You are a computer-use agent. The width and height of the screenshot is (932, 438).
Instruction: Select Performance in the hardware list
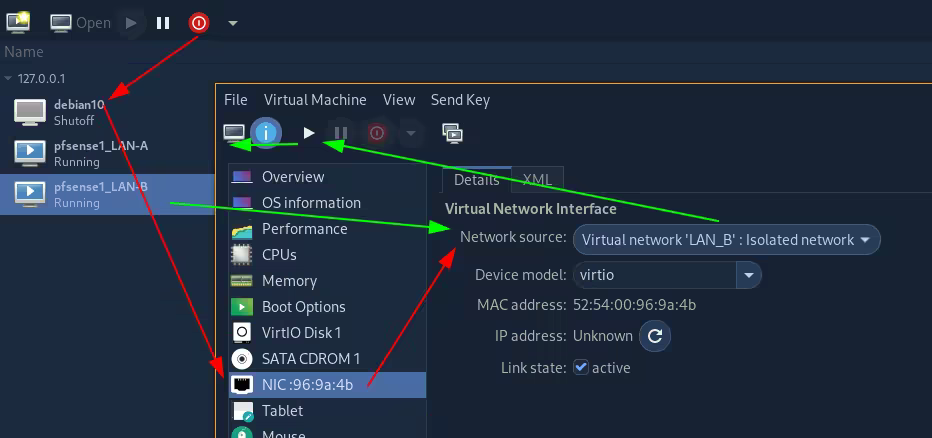click(x=328, y=229)
